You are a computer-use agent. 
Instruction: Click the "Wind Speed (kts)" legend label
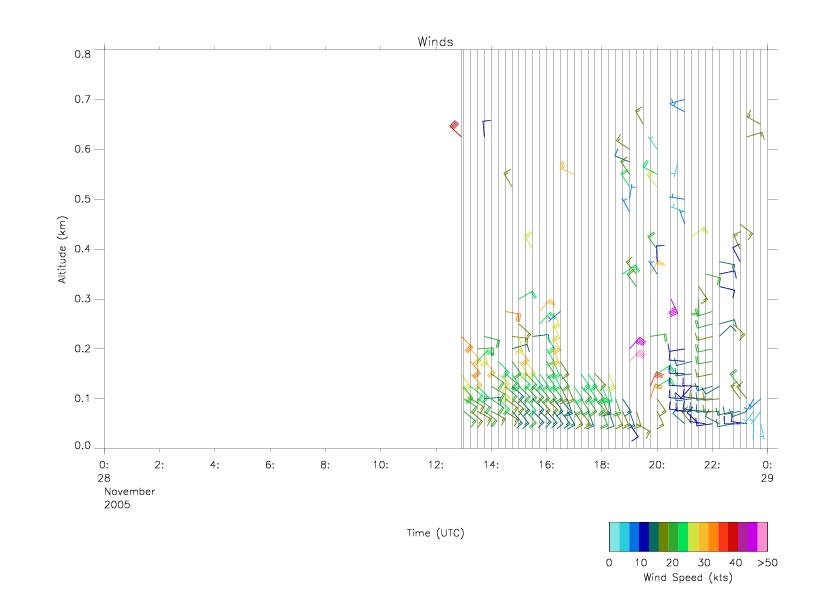point(688,577)
